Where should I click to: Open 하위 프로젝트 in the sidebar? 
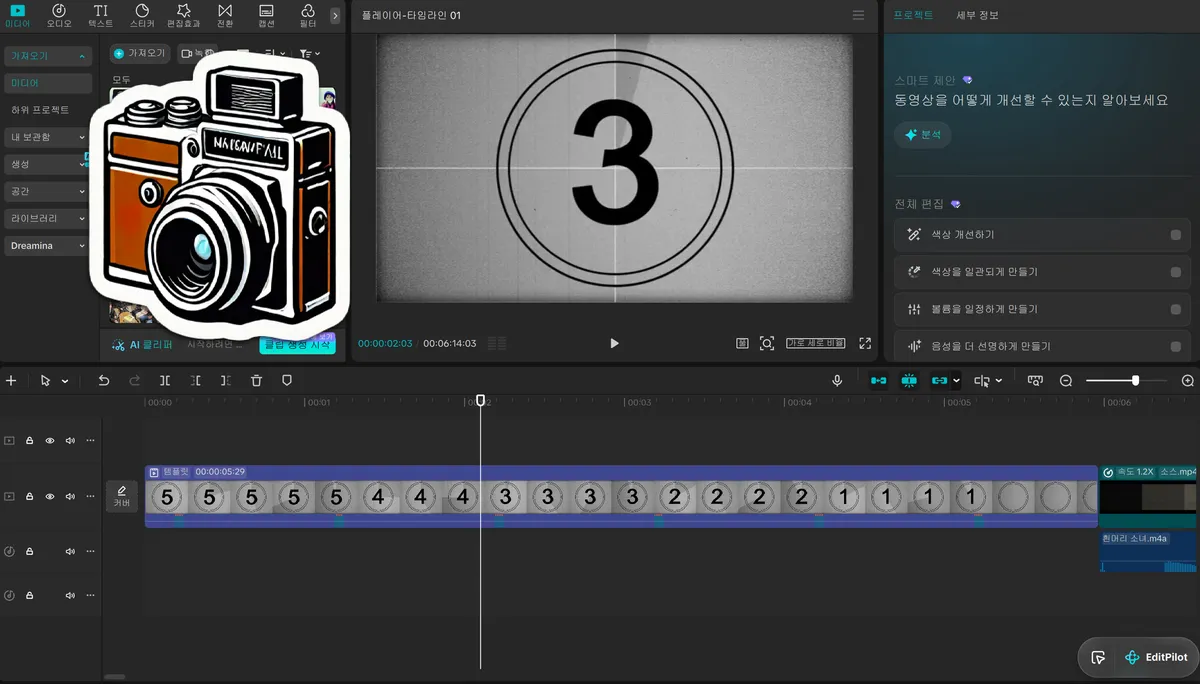[40, 110]
